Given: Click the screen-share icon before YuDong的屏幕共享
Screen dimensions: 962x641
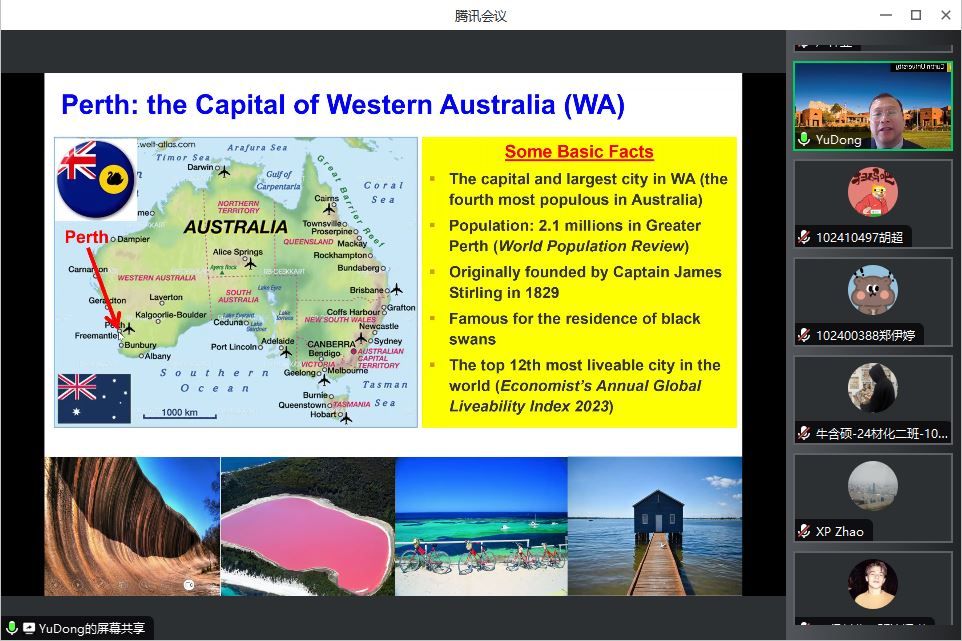Looking at the screenshot, I should pyautogui.click(x=29, y=628).
